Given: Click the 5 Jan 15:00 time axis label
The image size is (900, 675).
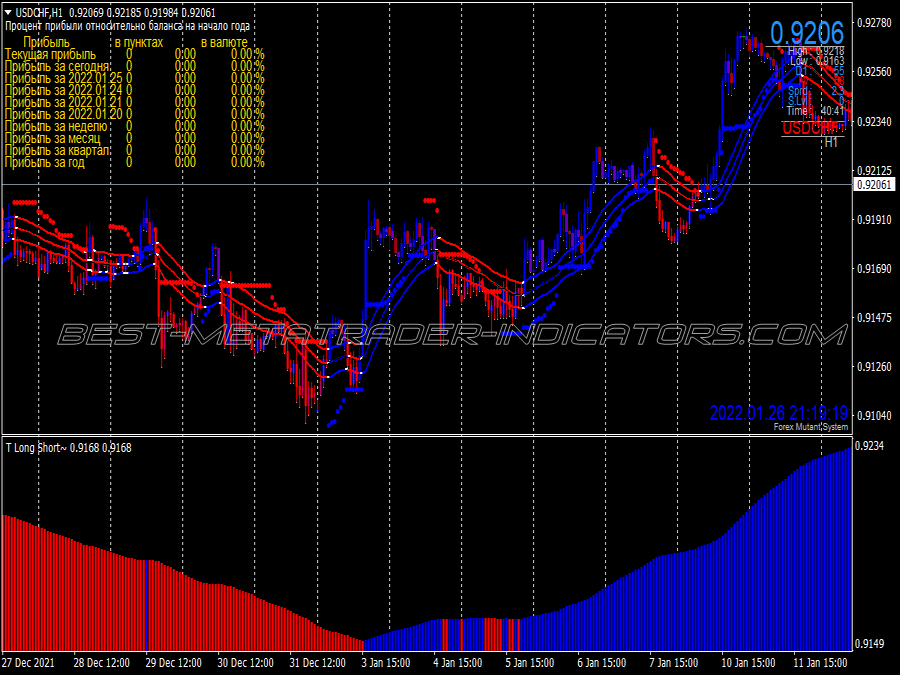Looking at the screenshot, I should point(530,662).
